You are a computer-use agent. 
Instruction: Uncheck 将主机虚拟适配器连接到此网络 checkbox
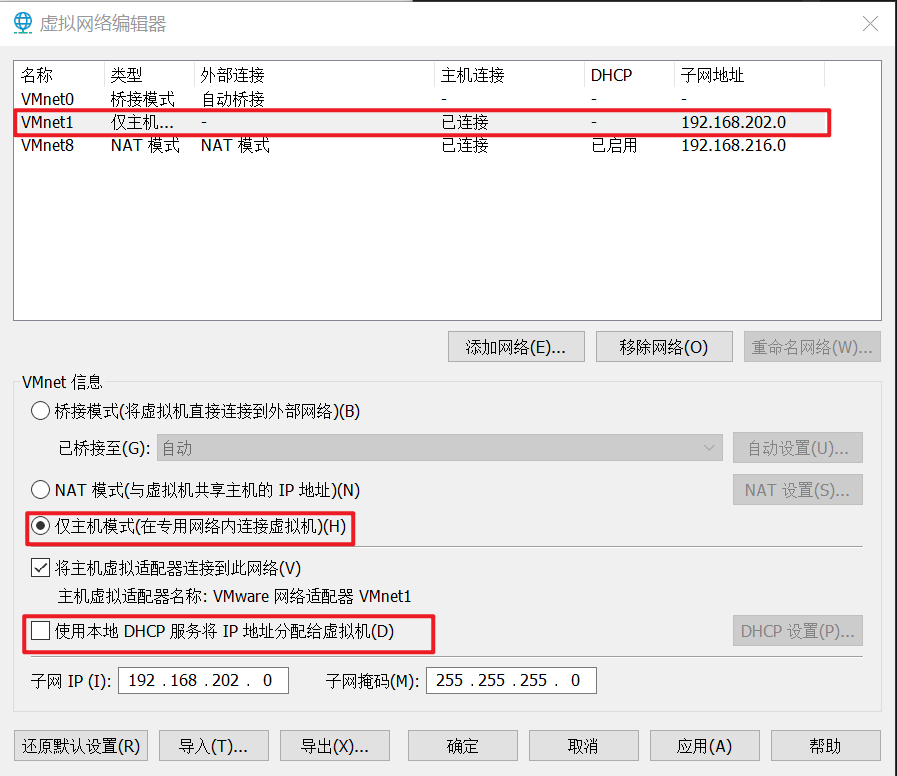(x=40, y=568)
